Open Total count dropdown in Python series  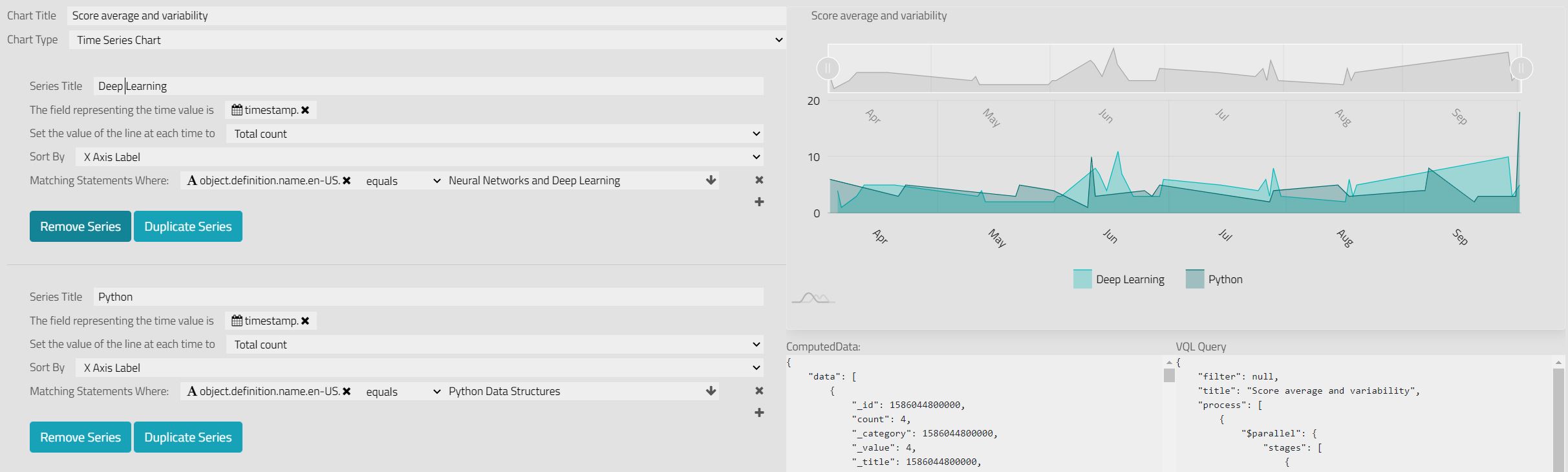495,345
